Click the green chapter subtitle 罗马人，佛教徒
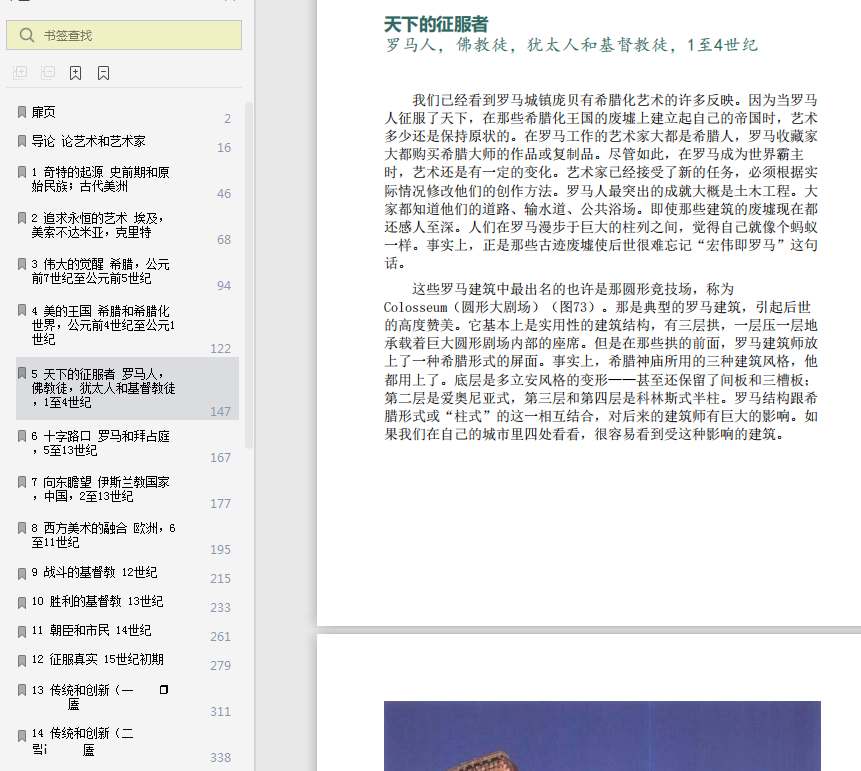The image size is (861, 771). [x=571, y=45]
